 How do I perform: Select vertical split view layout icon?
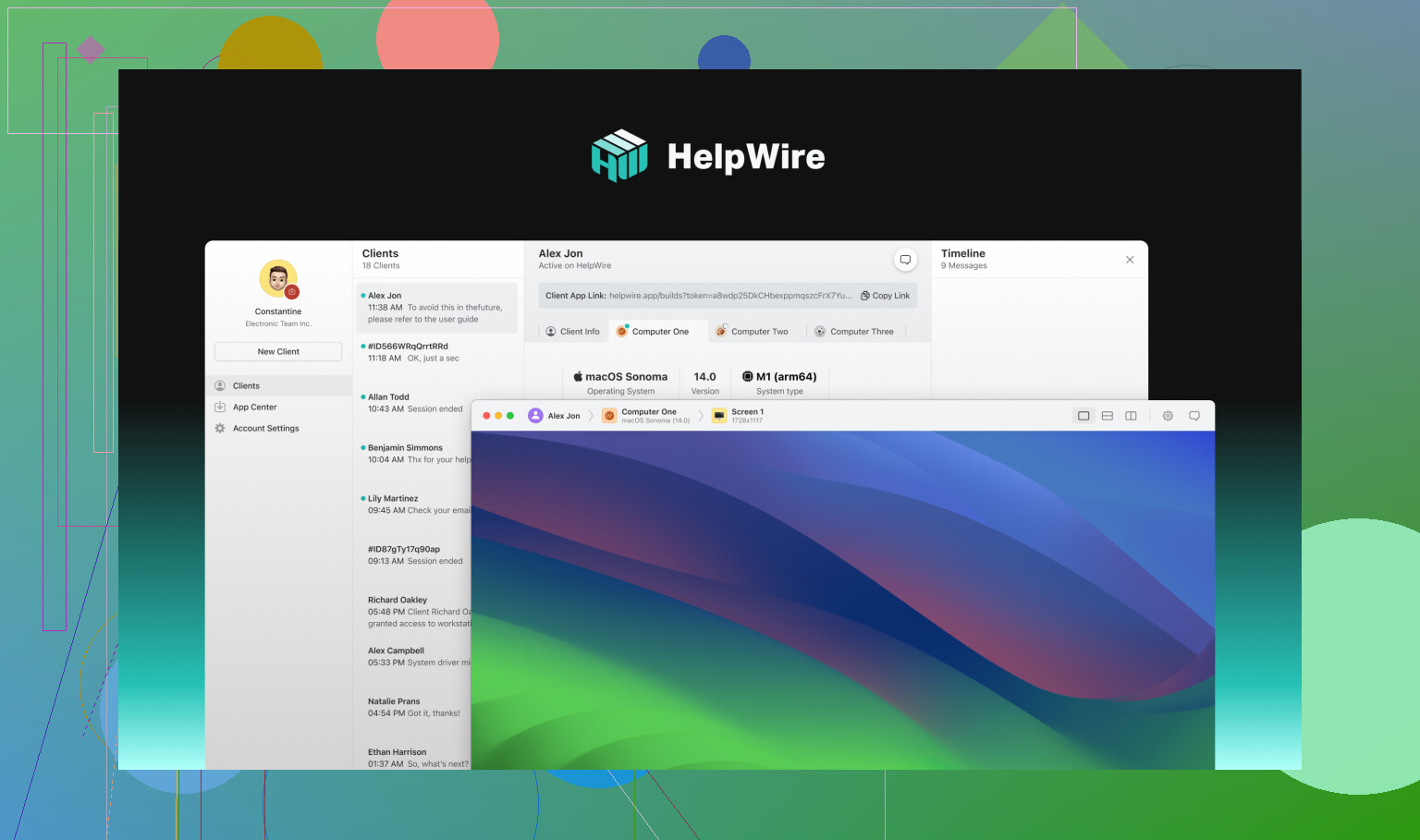1131,416
